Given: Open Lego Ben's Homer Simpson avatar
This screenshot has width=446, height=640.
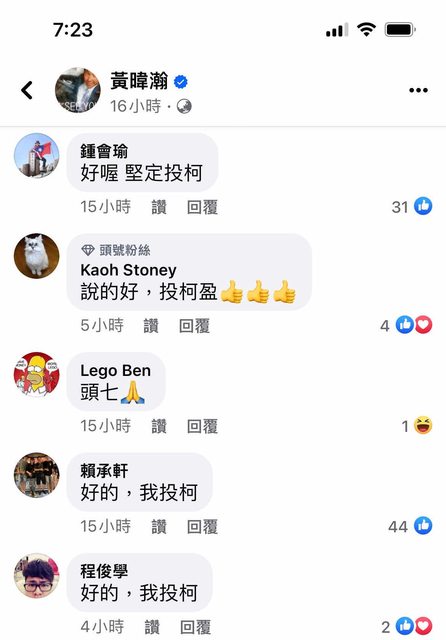Looking at the screenshot, I should [x=37, y=375].
